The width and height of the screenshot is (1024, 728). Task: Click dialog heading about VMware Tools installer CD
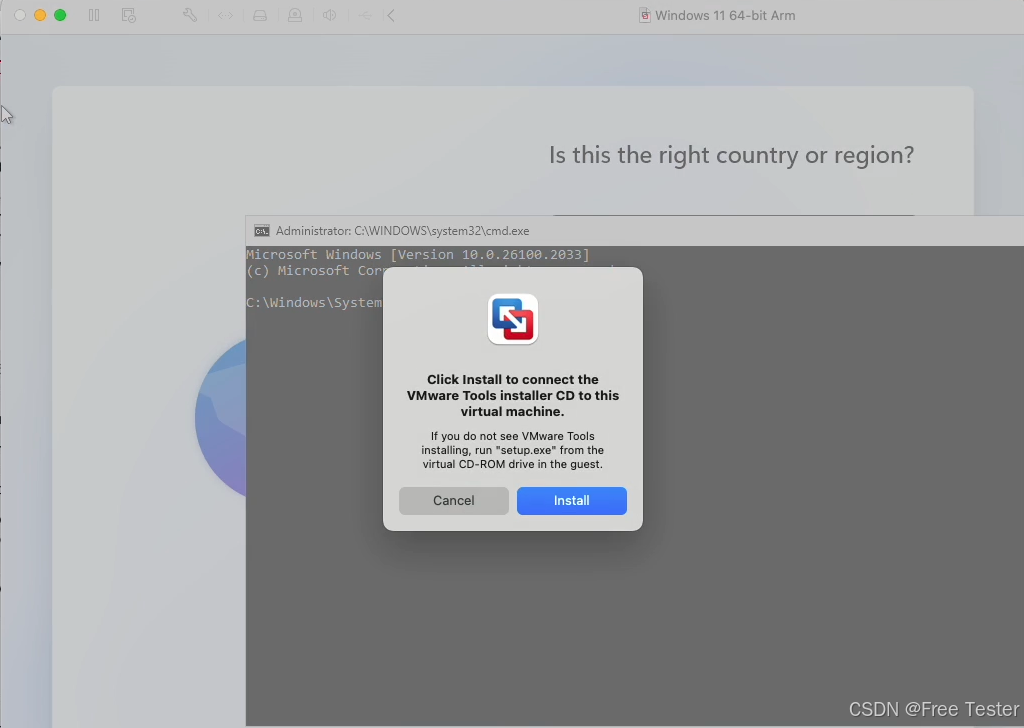(513, 396)
